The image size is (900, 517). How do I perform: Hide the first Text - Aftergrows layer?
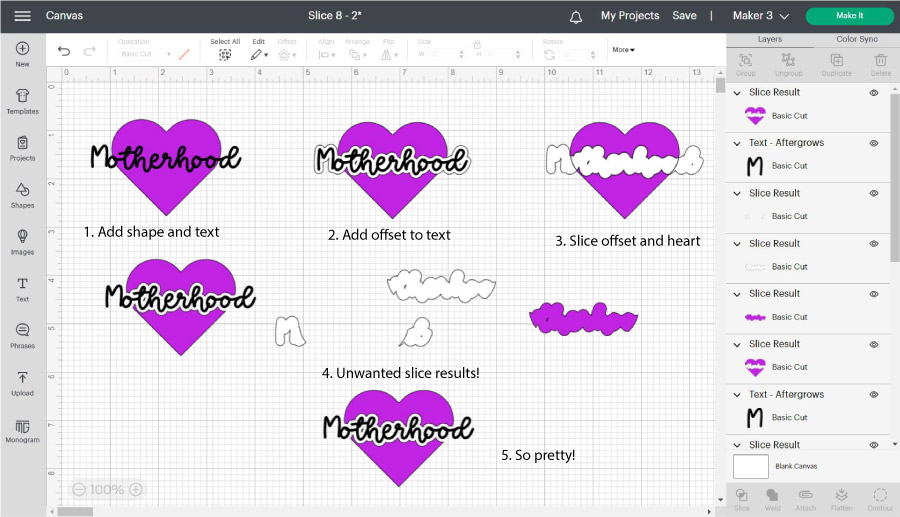click(x=874, y=143)
